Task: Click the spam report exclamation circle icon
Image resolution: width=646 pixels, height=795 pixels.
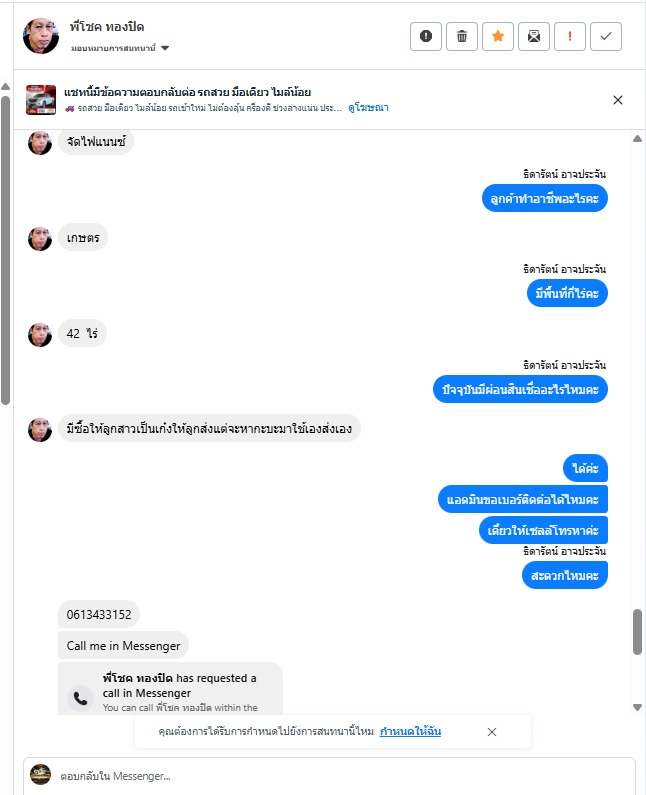Action: [x=425, y=37]
